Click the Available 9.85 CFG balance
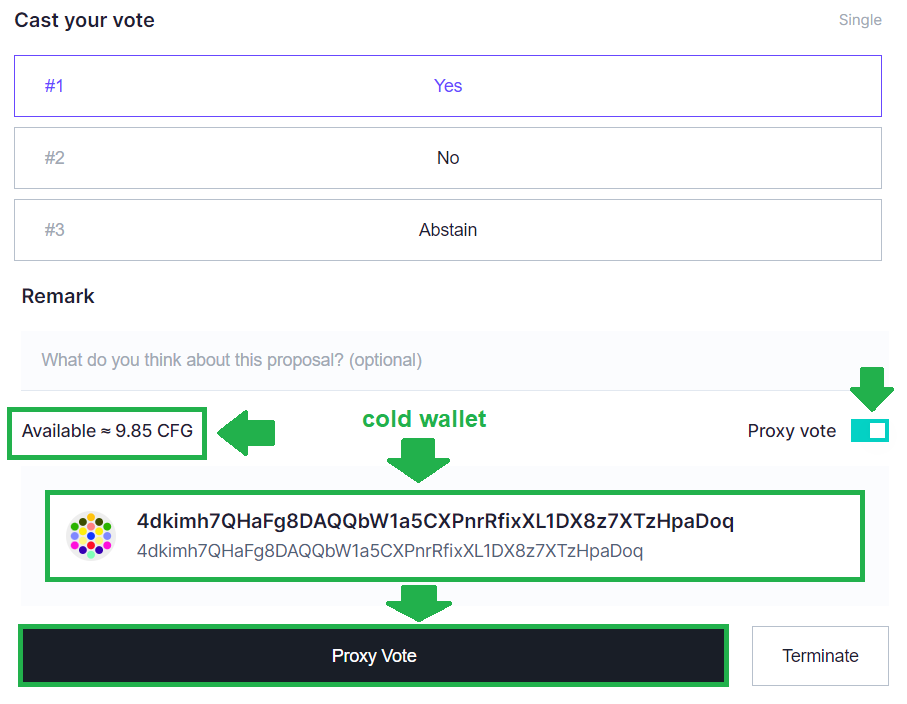 pos(107,432)
